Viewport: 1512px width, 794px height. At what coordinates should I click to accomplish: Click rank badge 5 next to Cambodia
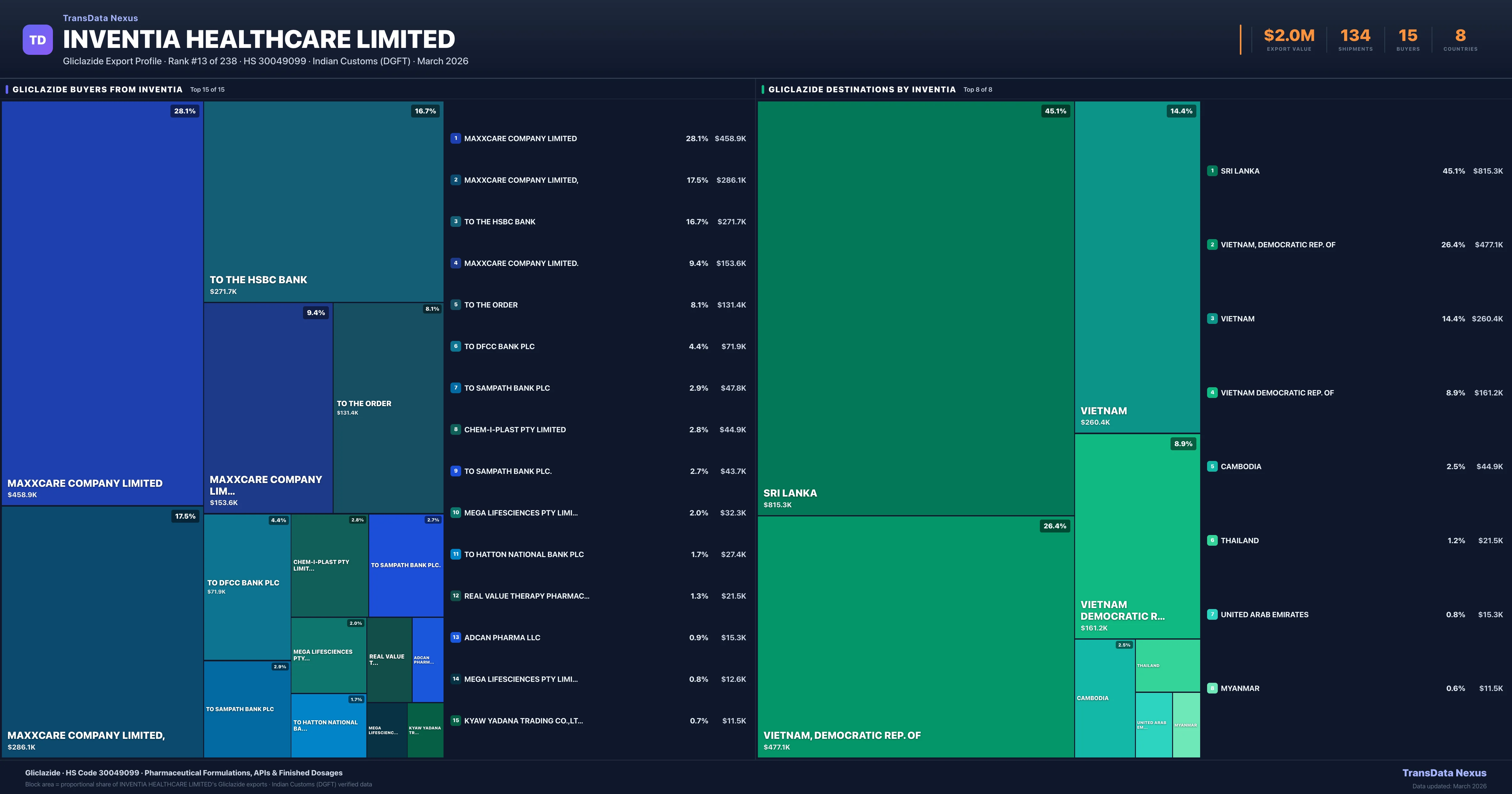tap(1212, 466)
